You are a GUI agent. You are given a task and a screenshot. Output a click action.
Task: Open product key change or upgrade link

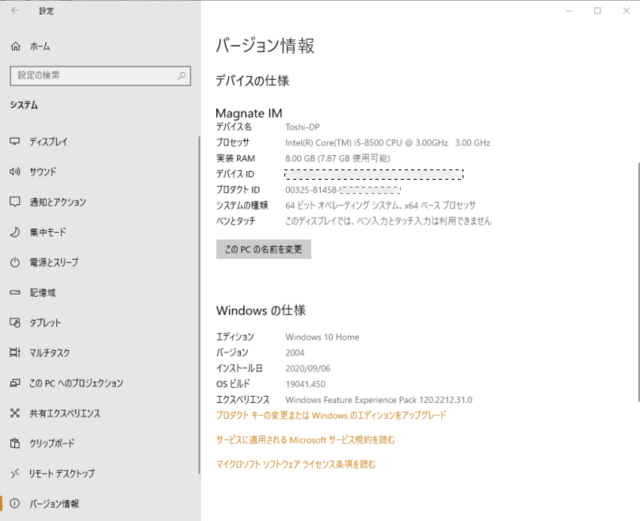tap(331, 416)
